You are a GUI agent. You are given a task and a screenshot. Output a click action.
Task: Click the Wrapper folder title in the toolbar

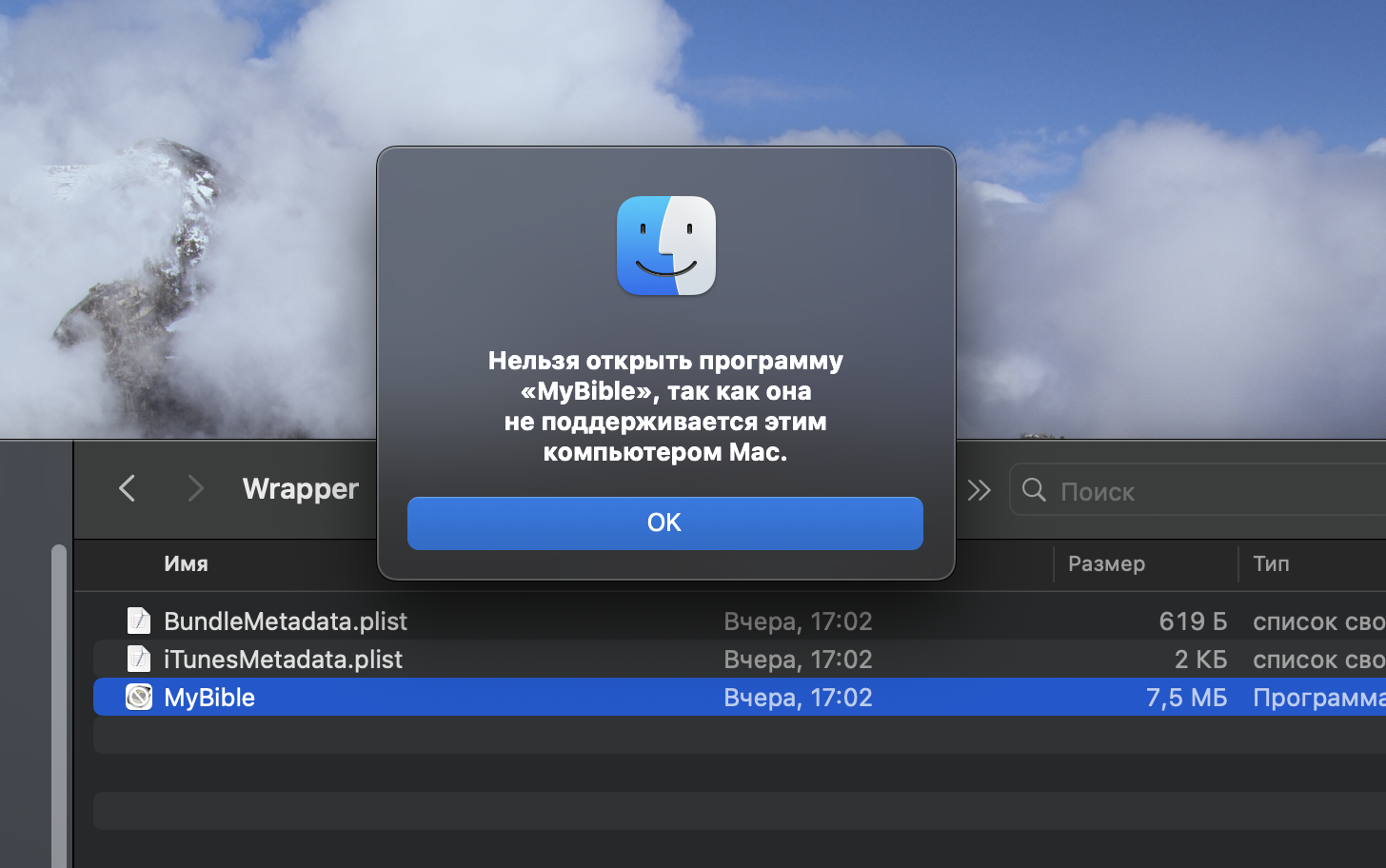pos(301,488)
